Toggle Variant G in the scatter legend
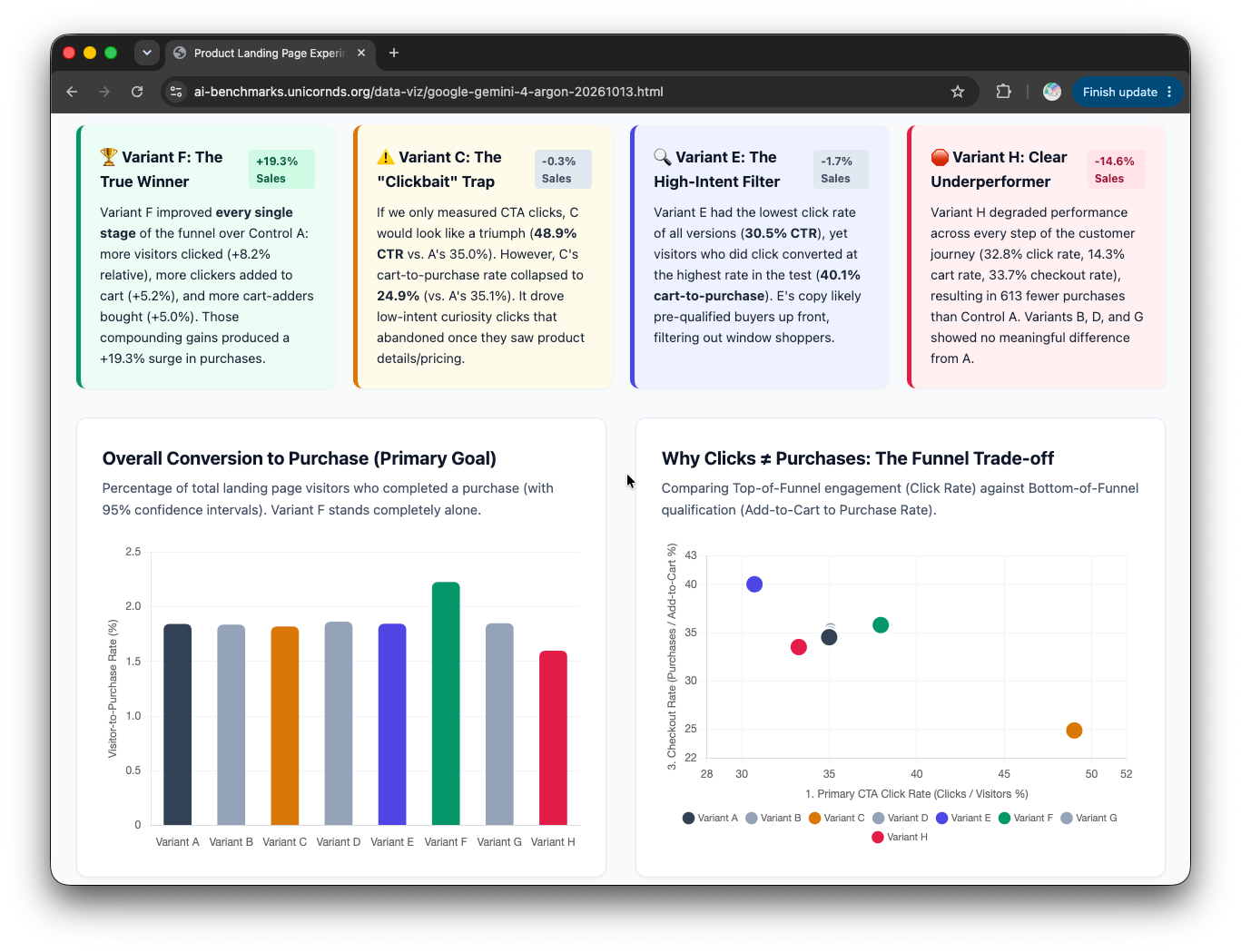The height and width of the screenshot is (952, 1241). tap(1088, 818)
